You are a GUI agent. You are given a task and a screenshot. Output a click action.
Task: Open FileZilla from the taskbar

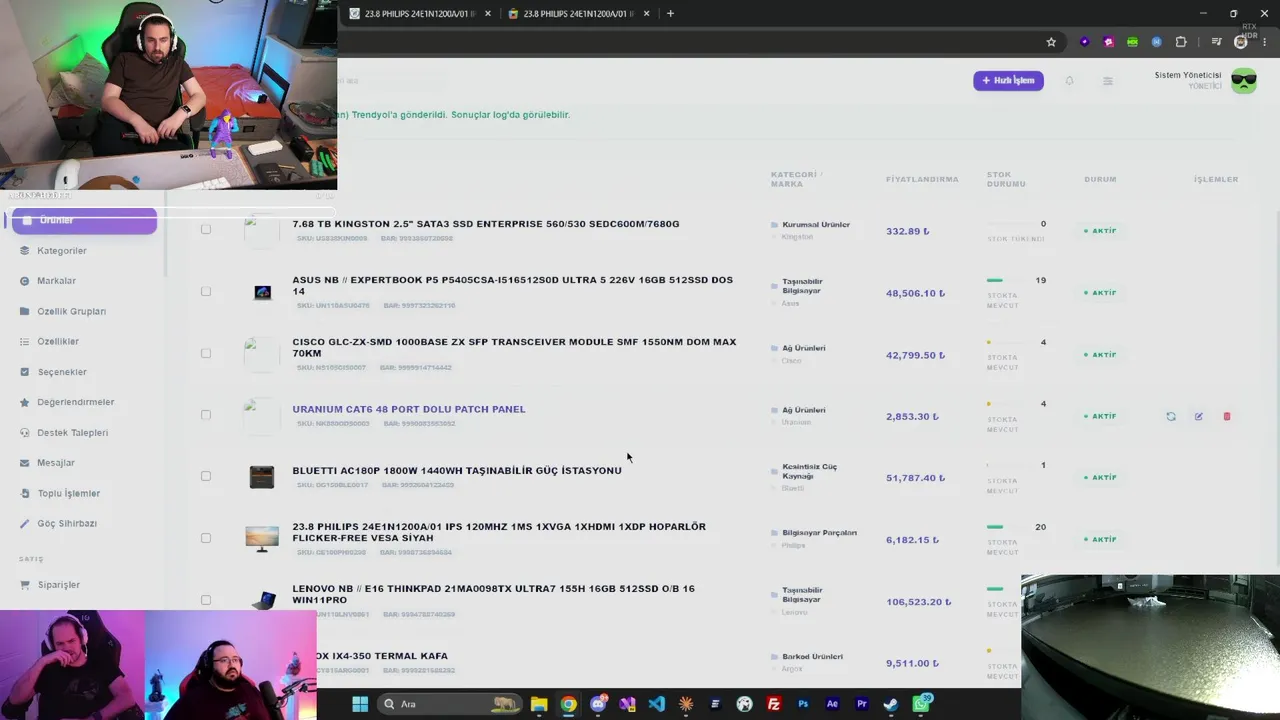773,704
